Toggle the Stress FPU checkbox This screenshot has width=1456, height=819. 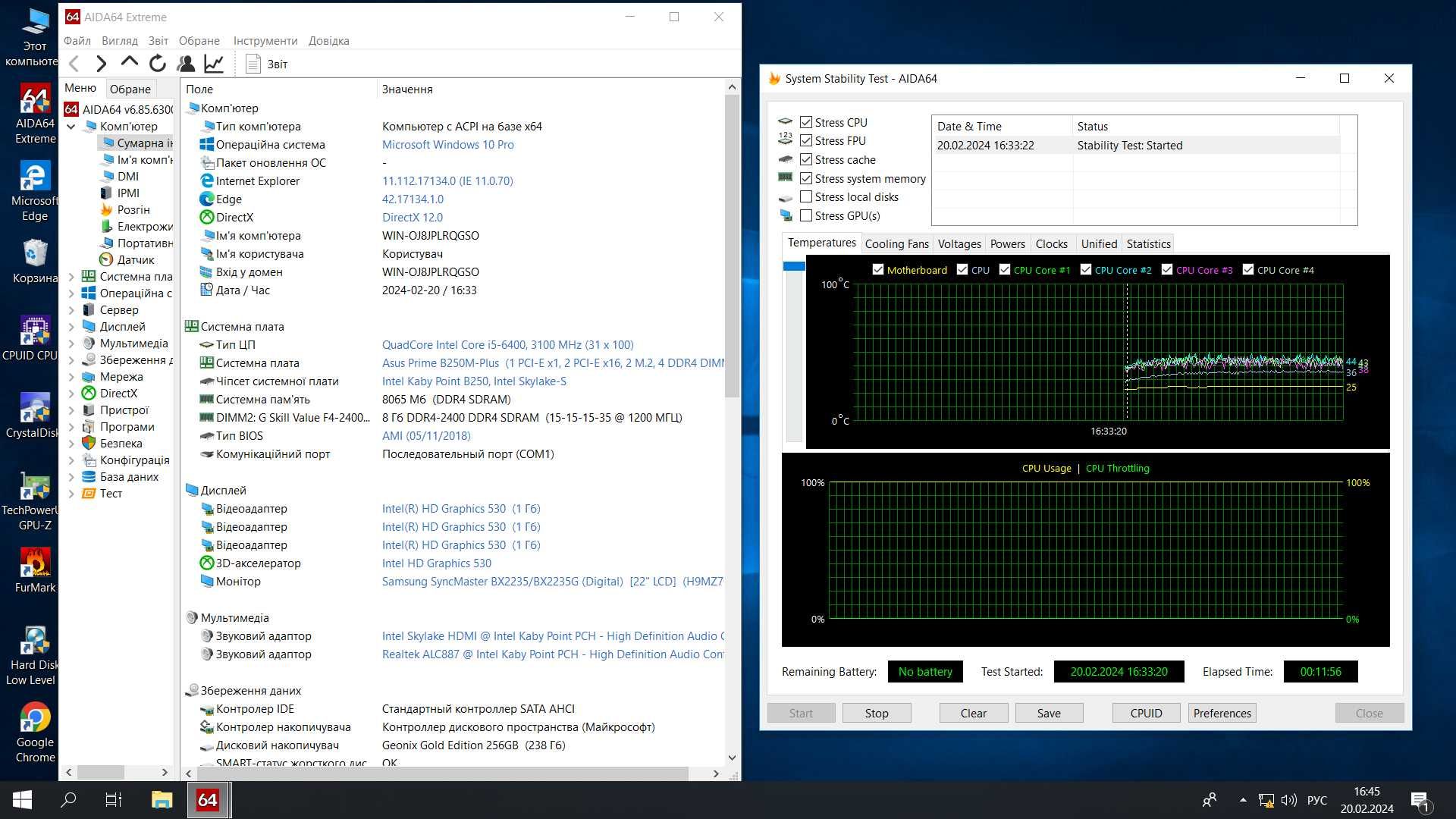click(806, 140)
